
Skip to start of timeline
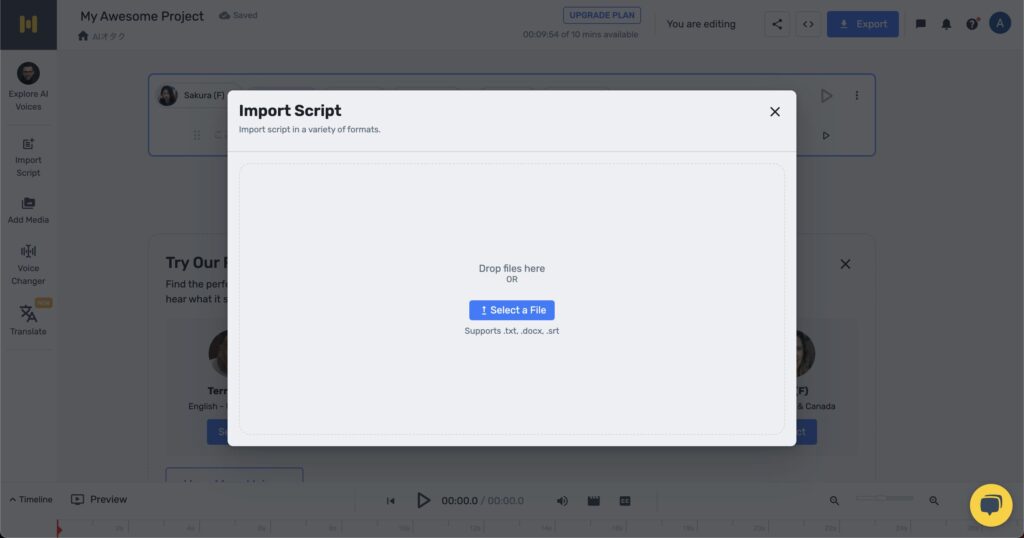click(x=391, y=501)
